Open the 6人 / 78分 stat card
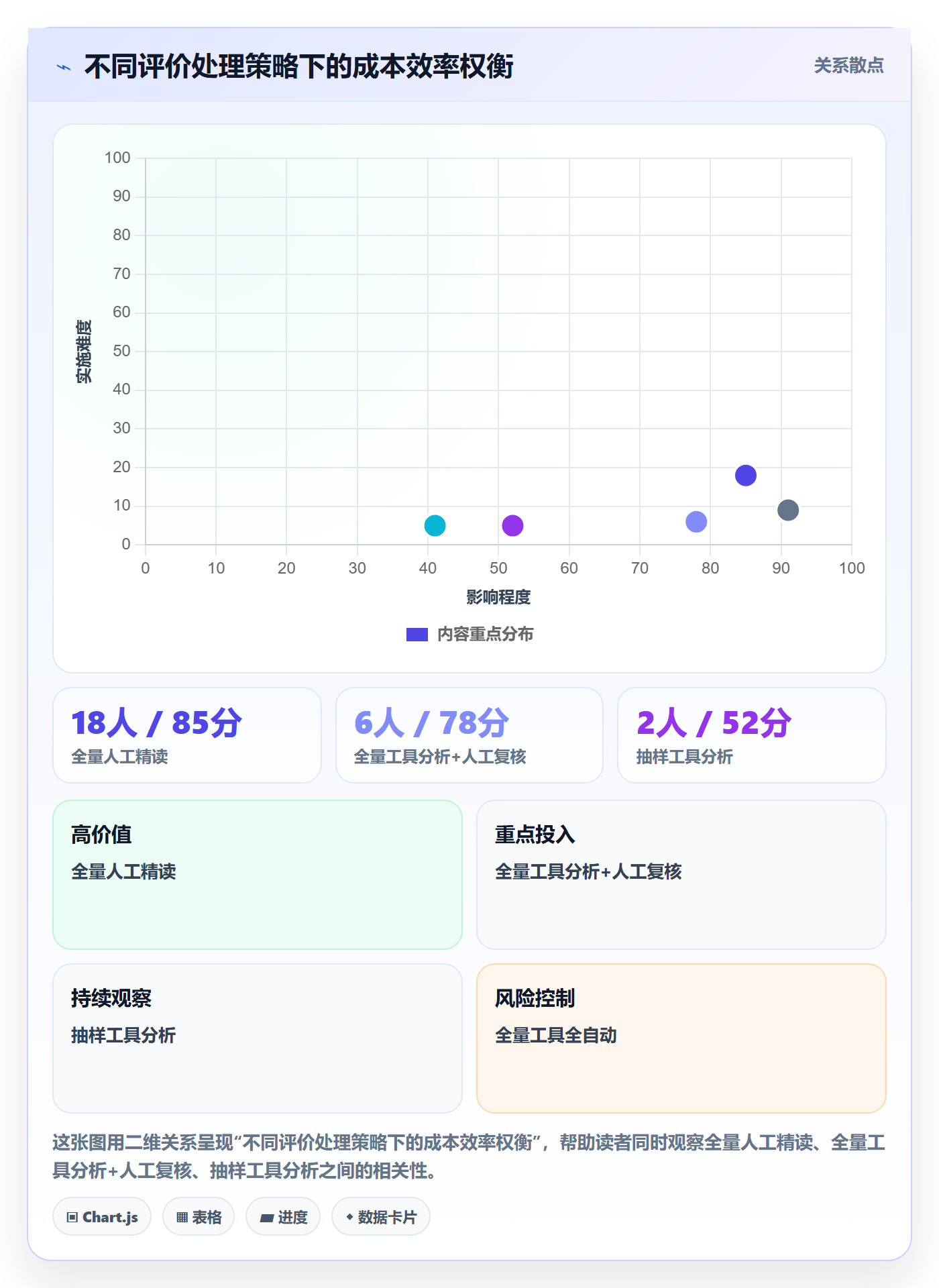This screenshot has height=1288, width=939. pos(469,735)
